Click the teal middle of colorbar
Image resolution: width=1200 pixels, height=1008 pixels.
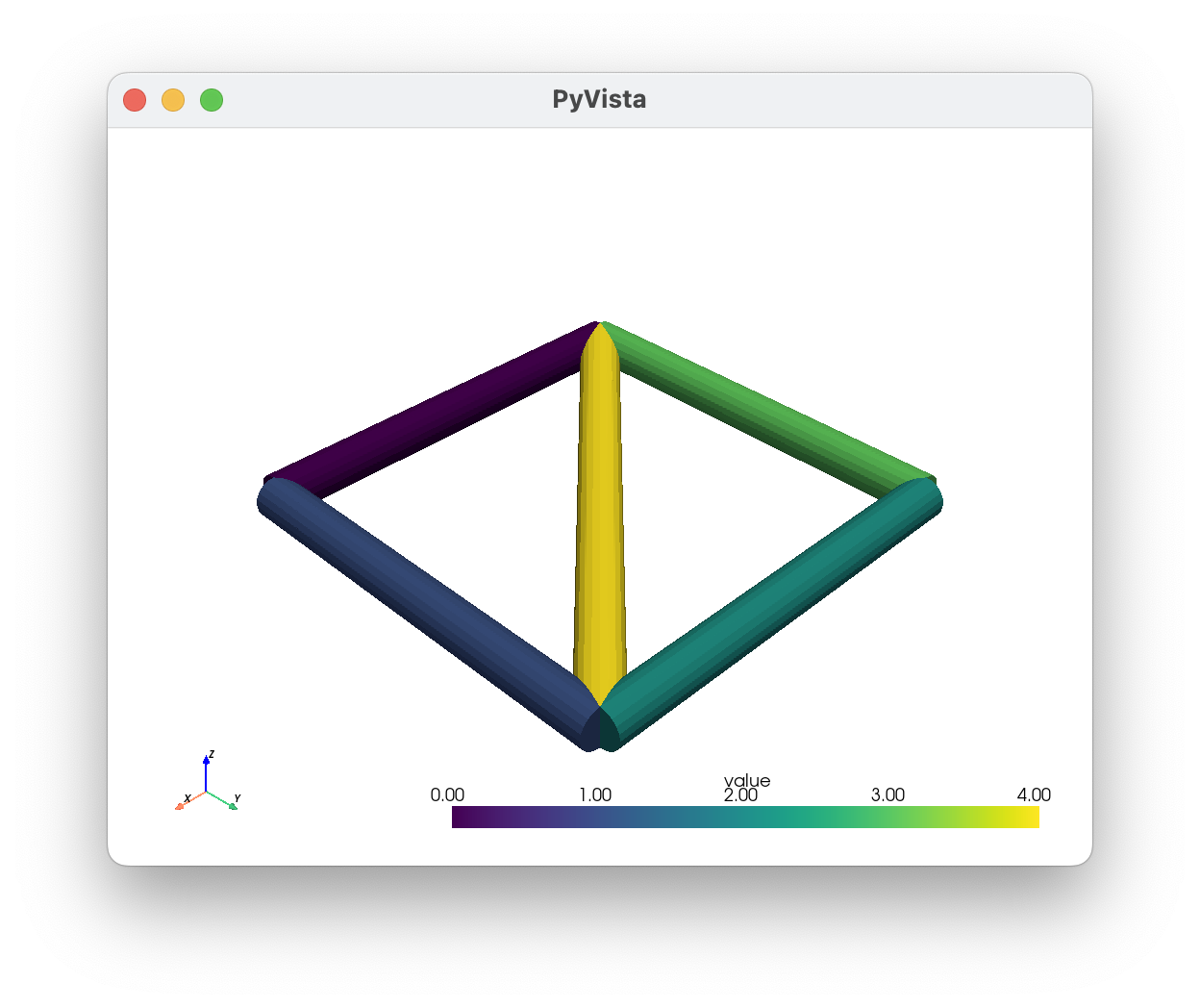coord(746,818)
